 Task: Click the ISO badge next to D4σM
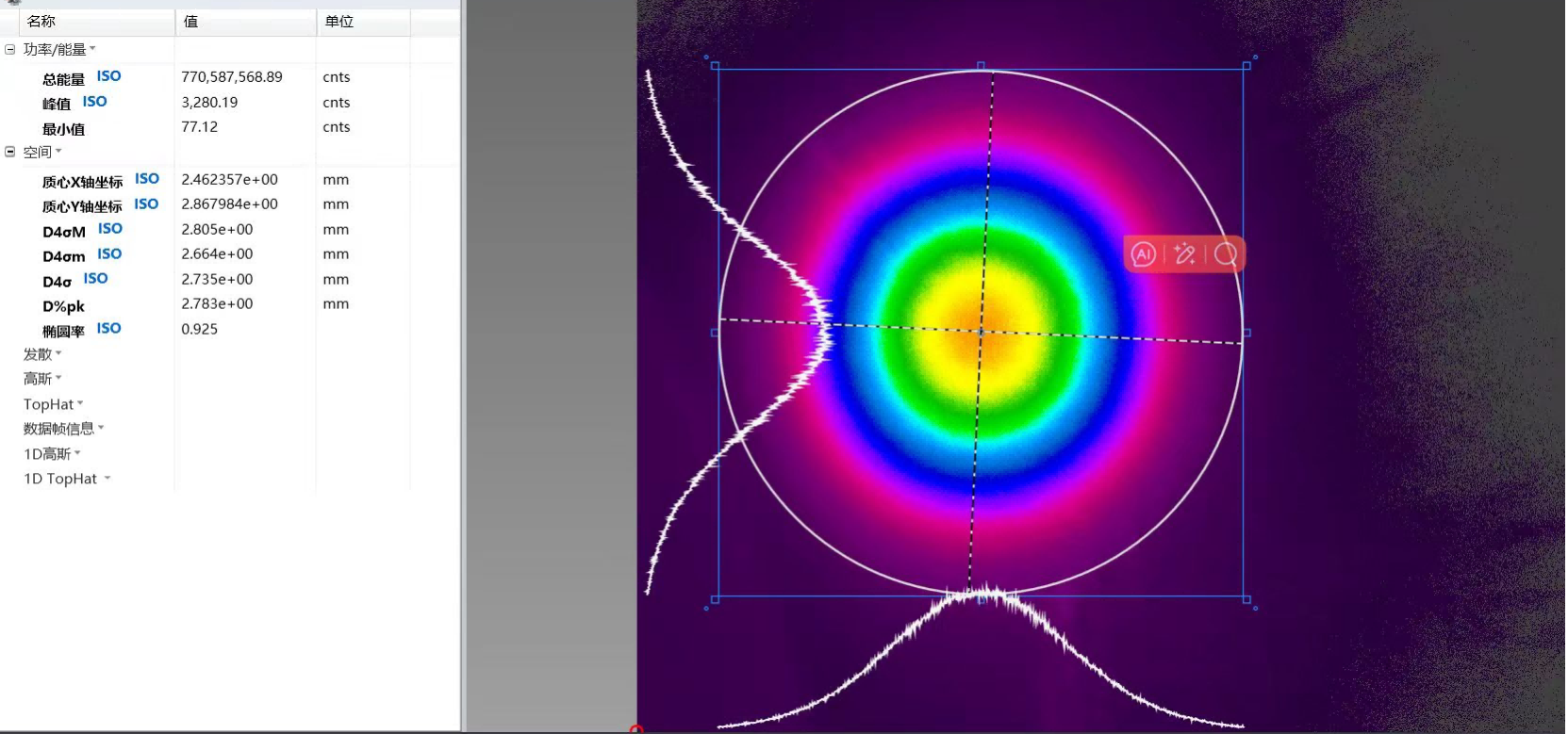110,229
